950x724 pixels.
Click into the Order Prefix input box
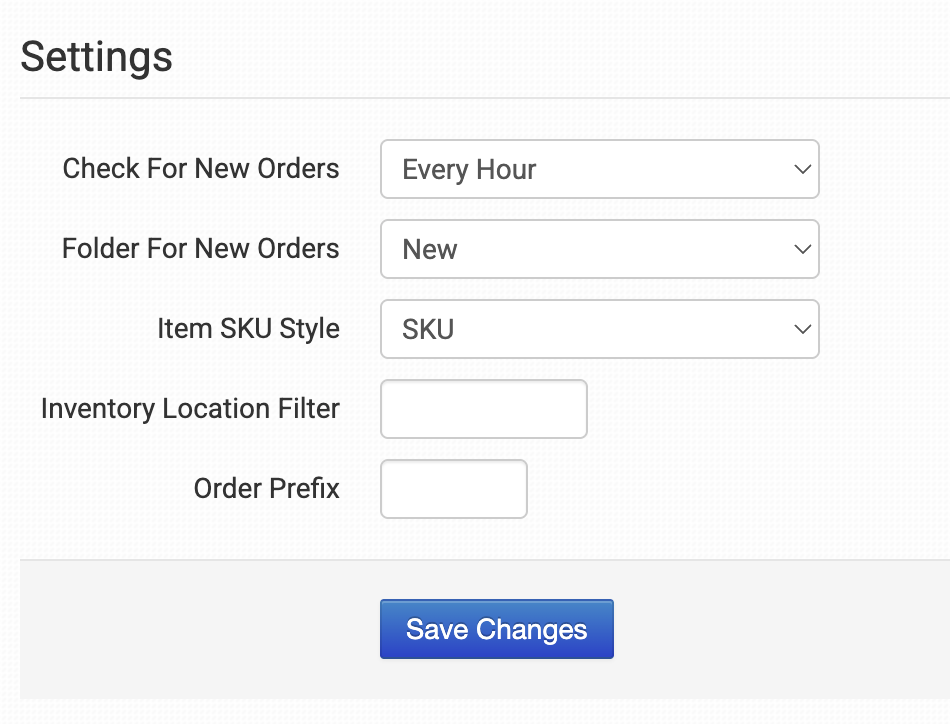pos(454,489)
